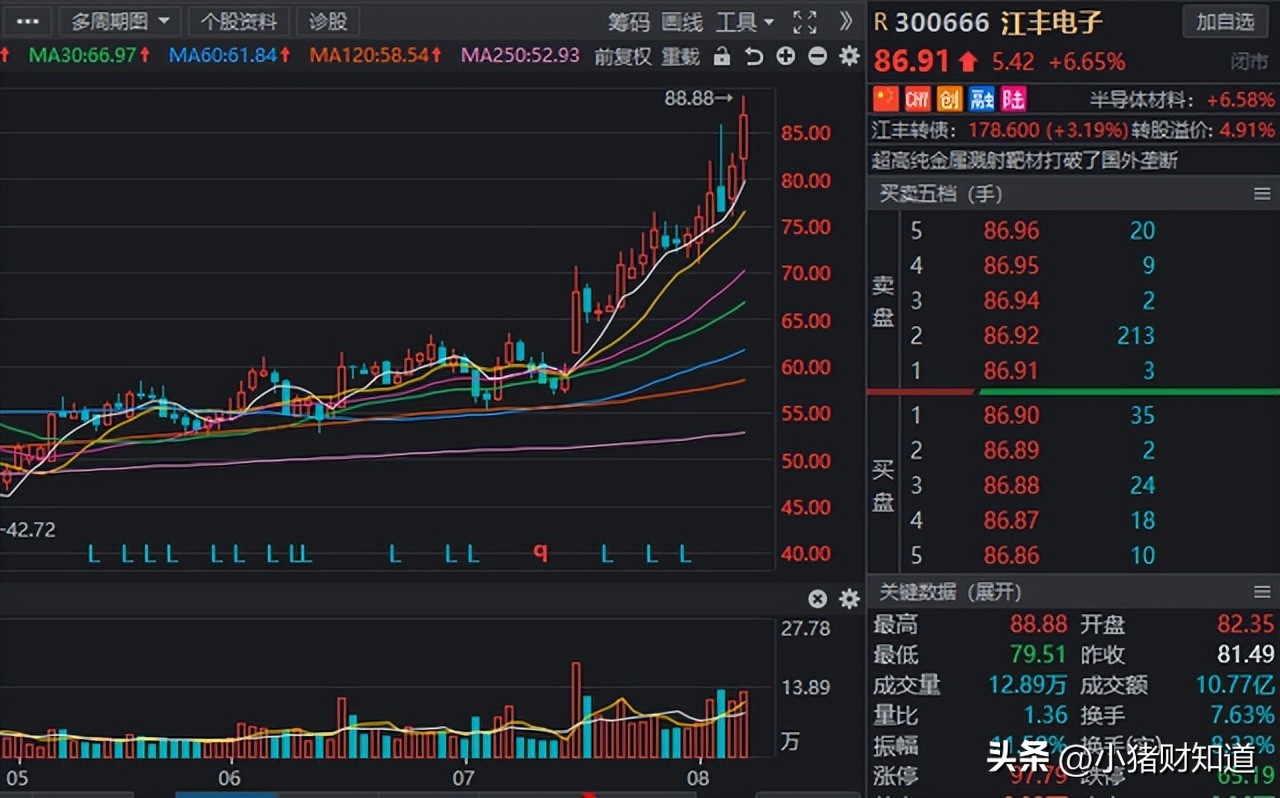Close the volume indicator pane via its X icon
This screenshot has width=1280, height=798.
(818, 599)
